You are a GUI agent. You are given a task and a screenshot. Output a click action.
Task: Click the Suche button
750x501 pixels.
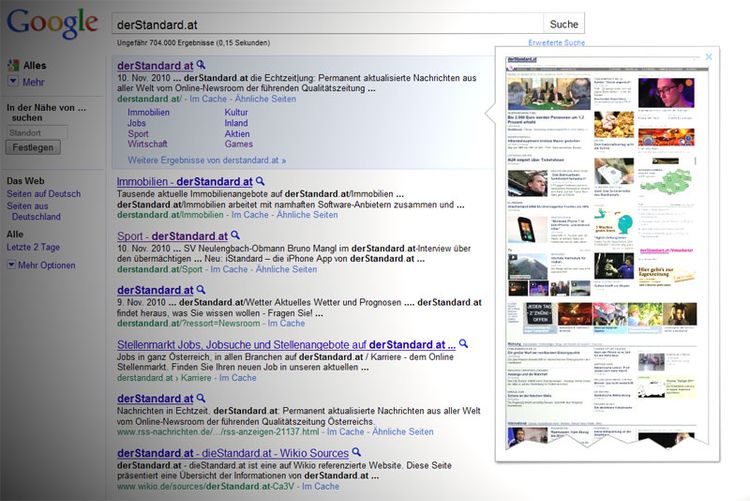pos(564,24)
